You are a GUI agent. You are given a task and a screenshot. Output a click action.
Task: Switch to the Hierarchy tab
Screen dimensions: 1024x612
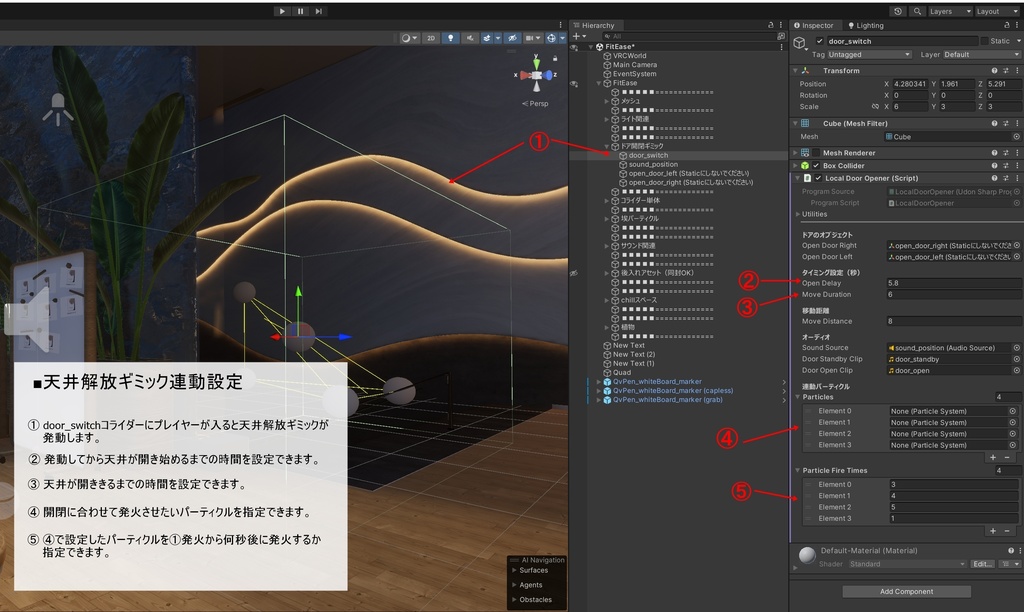click(594, 25)
